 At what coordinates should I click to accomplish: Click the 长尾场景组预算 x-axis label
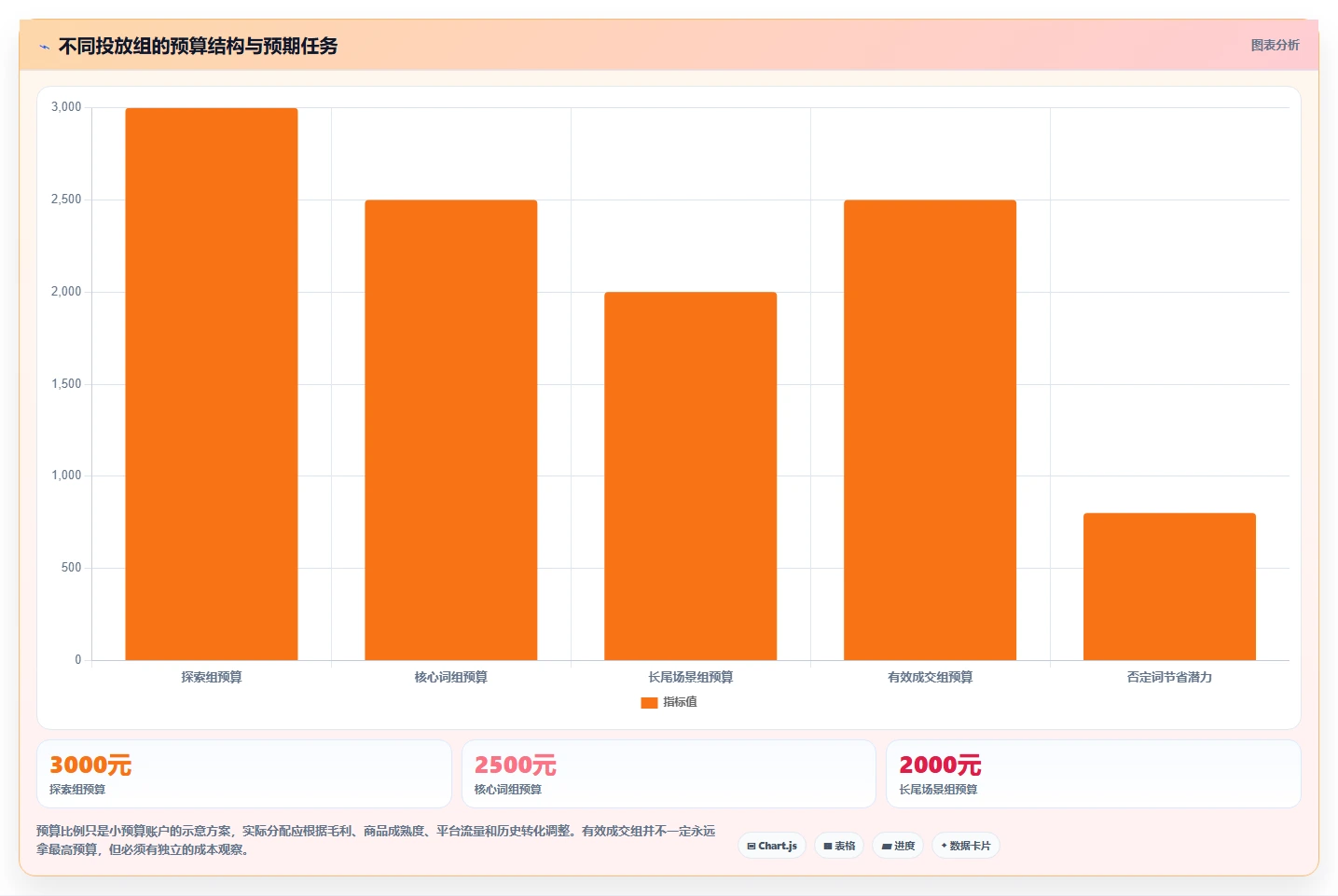click(x=691, y=677)
